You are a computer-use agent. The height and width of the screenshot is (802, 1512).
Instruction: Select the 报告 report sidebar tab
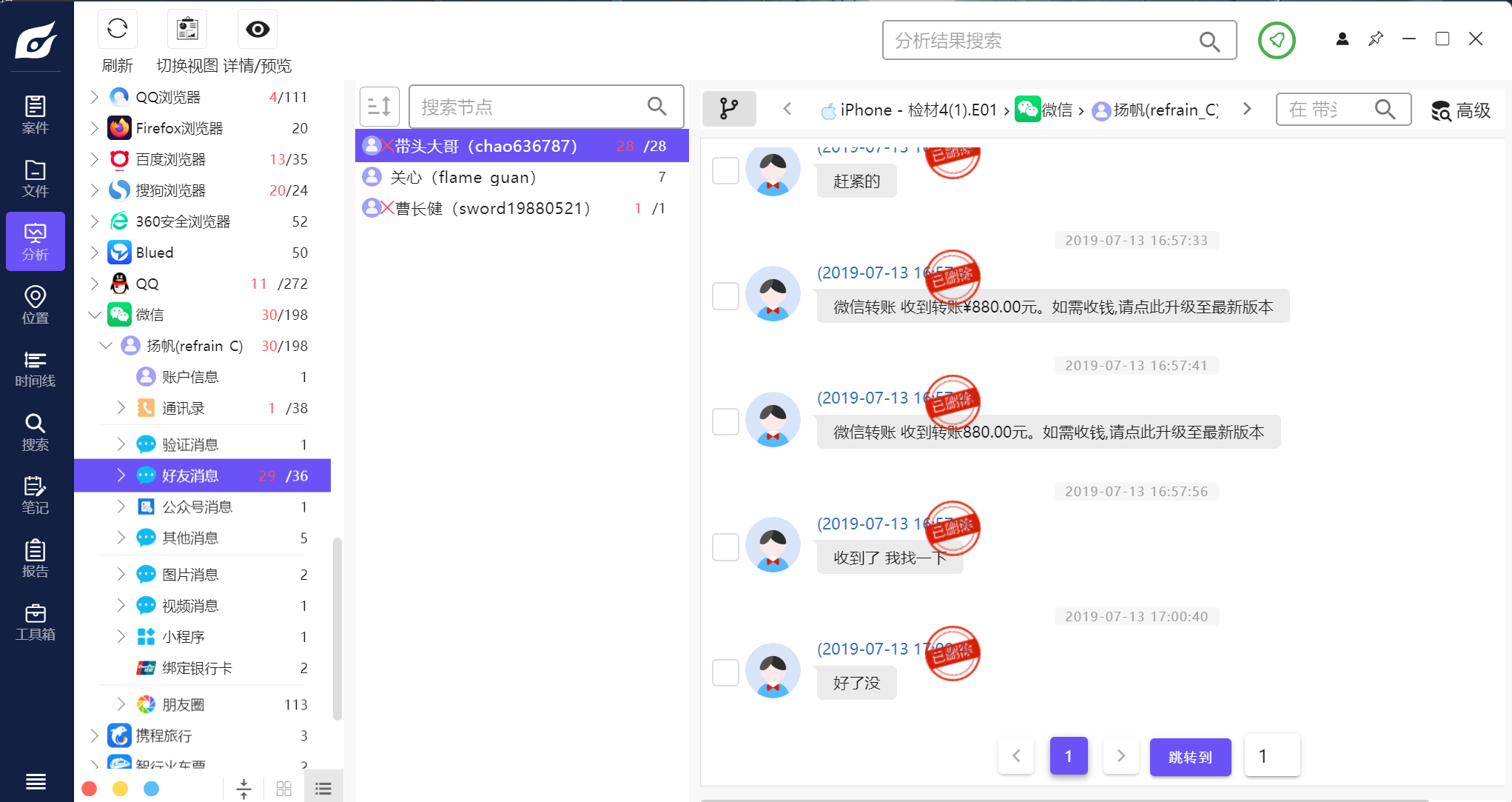tap(36, 558)
